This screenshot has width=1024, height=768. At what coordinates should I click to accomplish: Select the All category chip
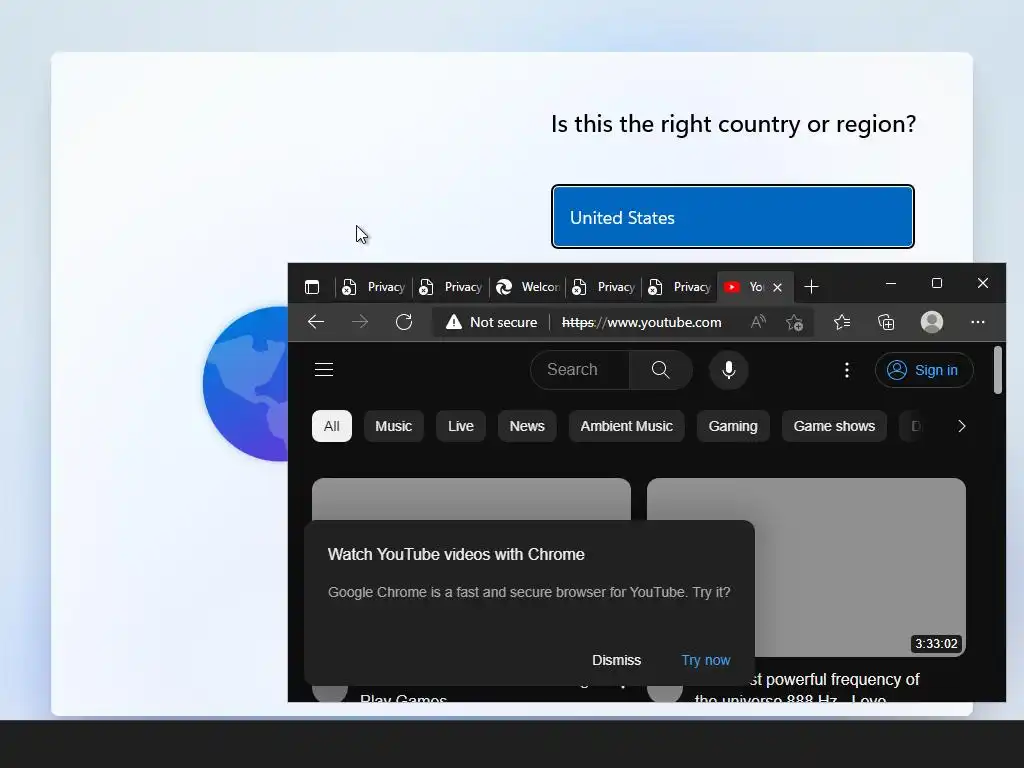click(332, 426)
